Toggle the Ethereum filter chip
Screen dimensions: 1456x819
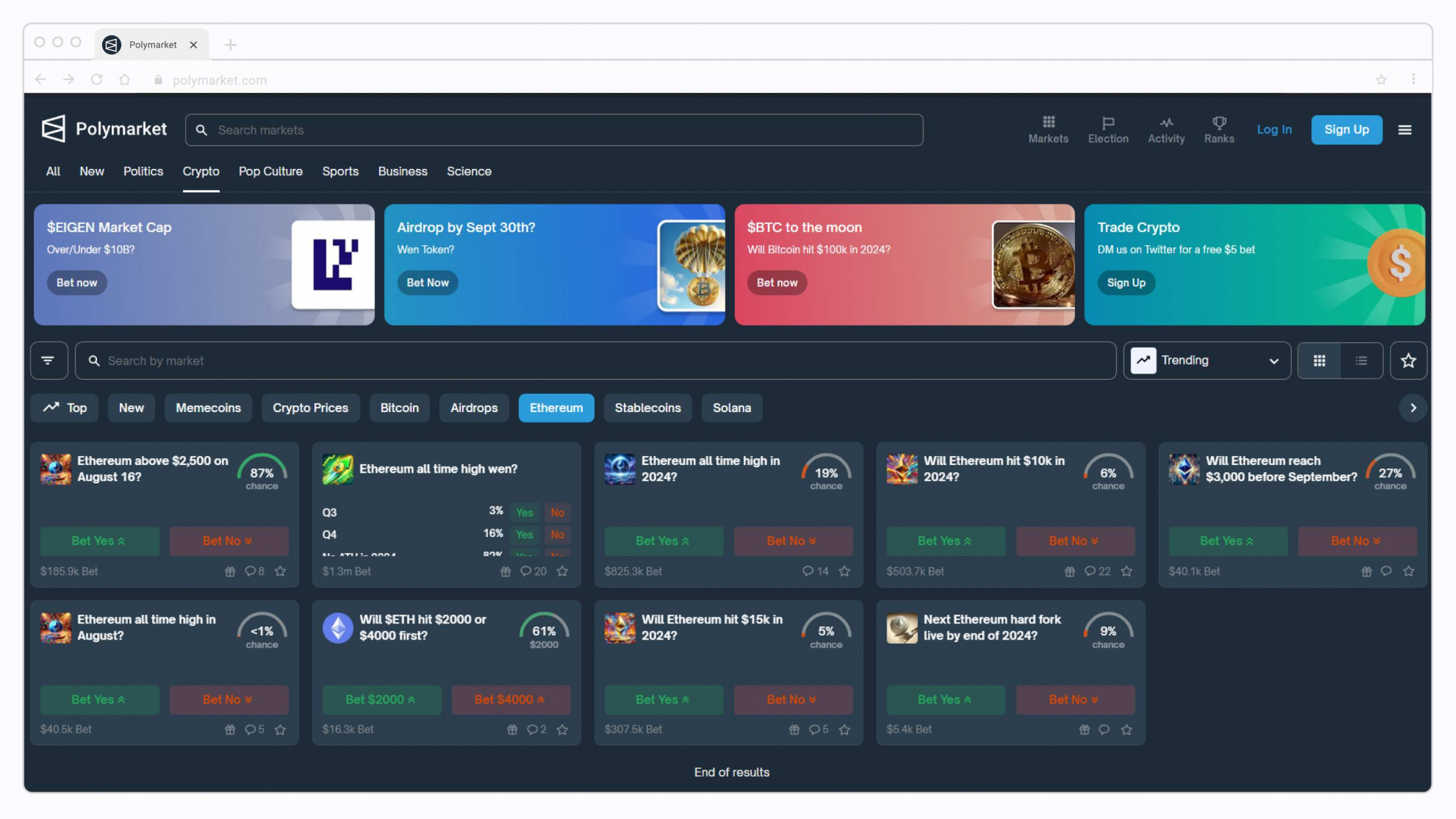(x=556, y=408)
